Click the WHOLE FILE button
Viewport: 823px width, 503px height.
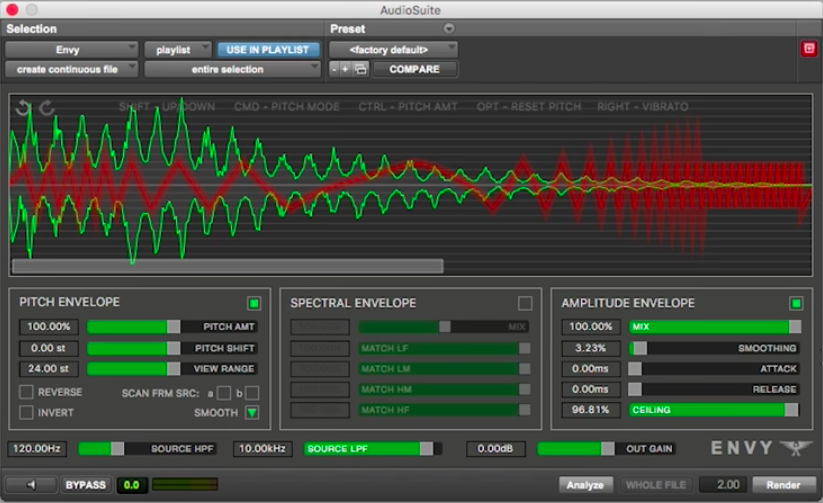coord(656,485)
